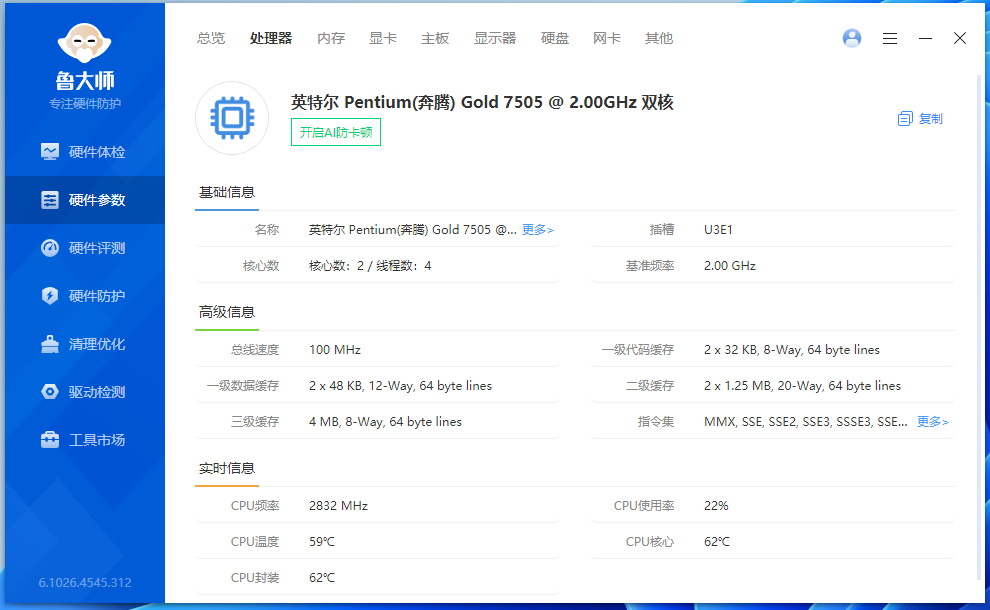Click the large CPU chip icon
The image size is (990, 610).
pos(232,118)
